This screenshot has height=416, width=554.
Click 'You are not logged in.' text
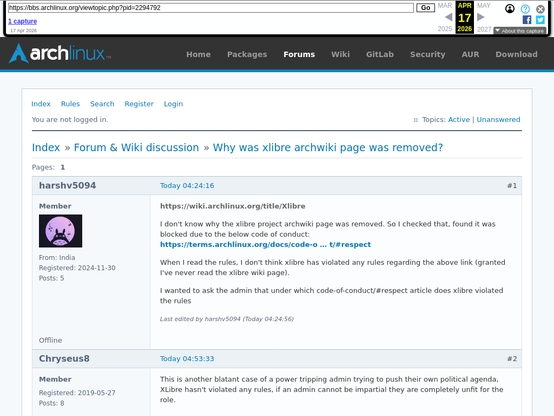70,119
